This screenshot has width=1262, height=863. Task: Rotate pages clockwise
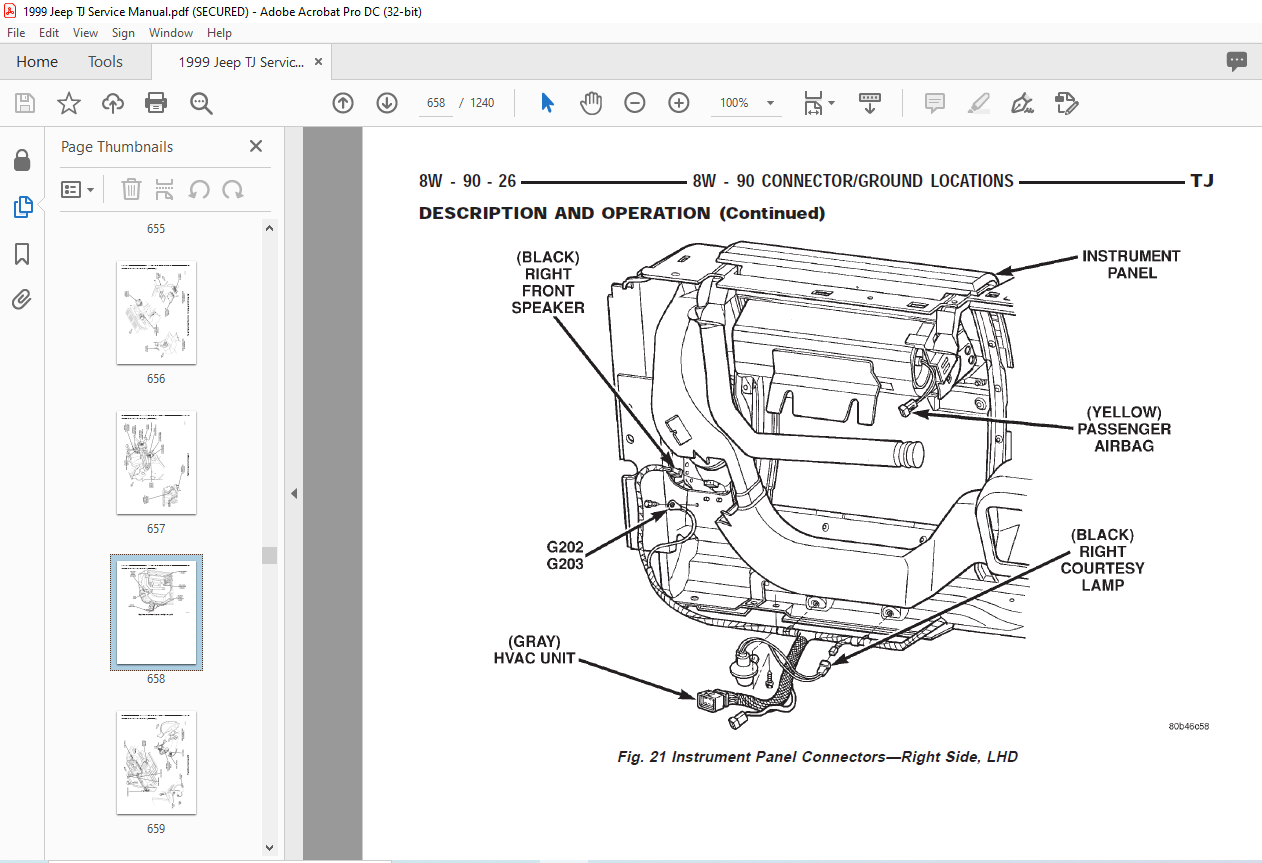click(x=233, y=189)
